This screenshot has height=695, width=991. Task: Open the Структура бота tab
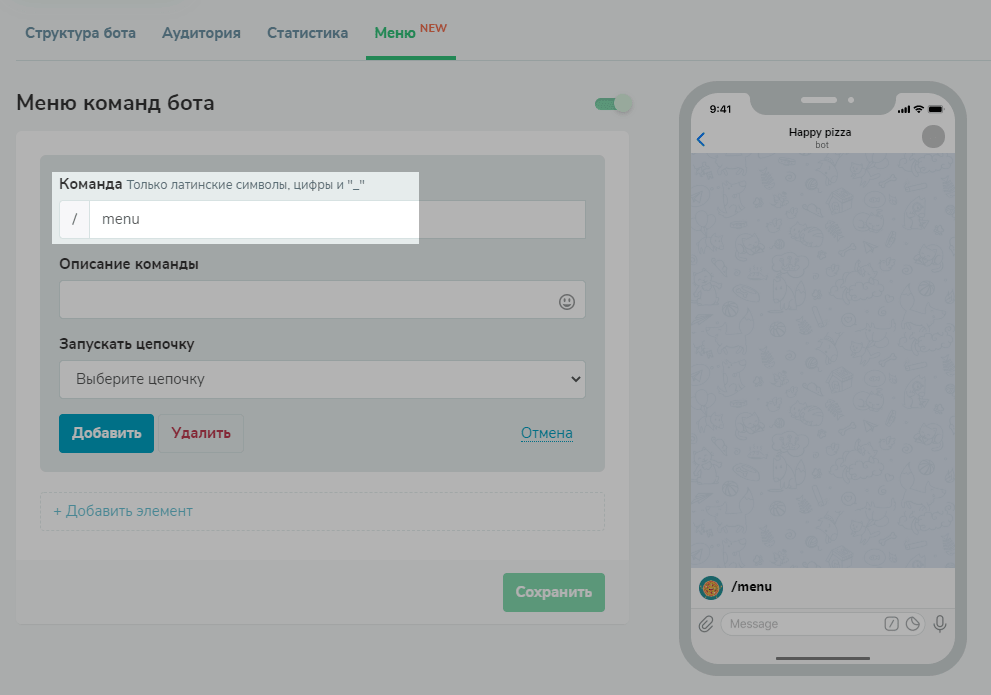(80, 33)
